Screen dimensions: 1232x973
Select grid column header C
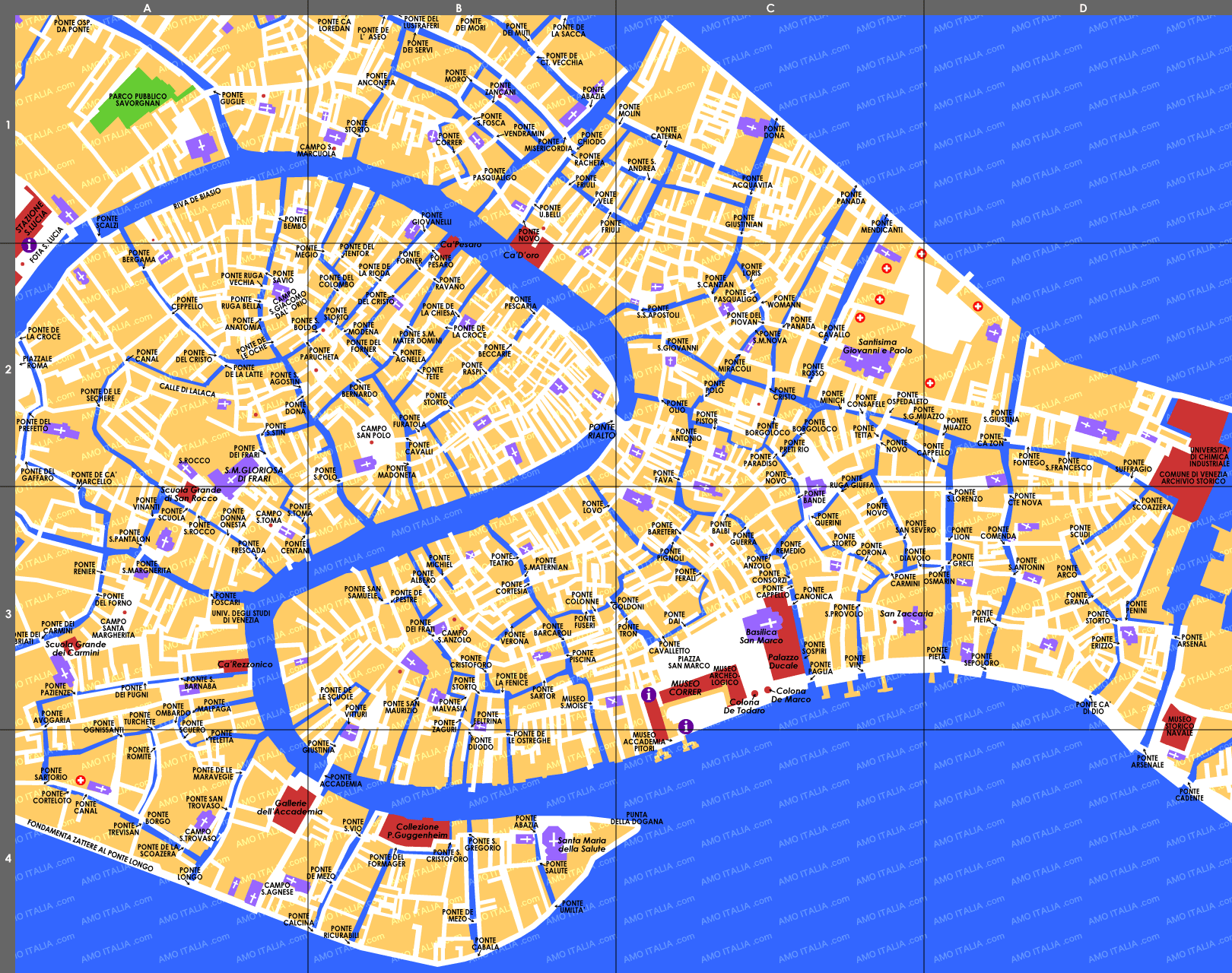click(771, 8)
